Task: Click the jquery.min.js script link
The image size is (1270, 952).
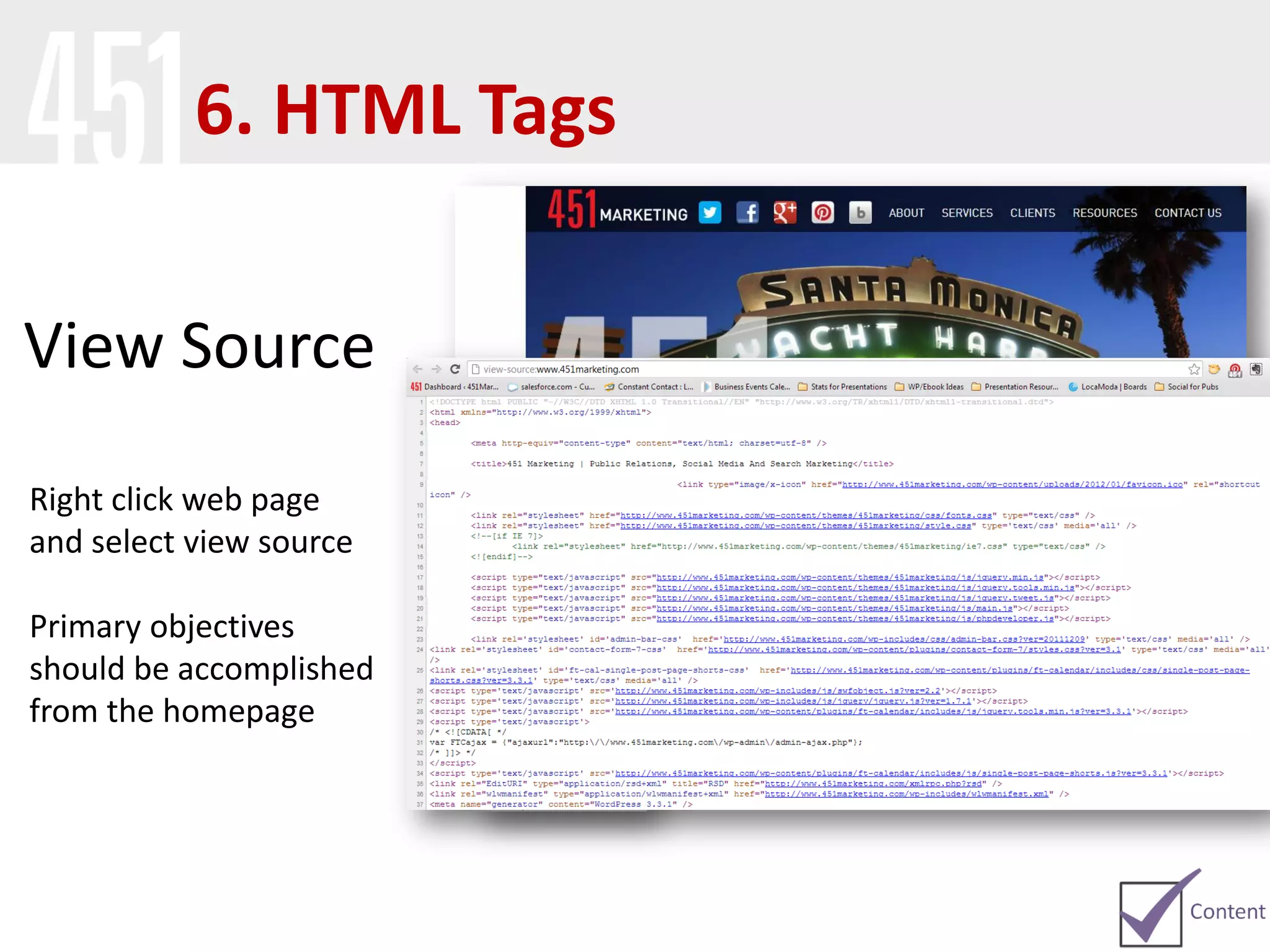Action: (x=850, y=578)
